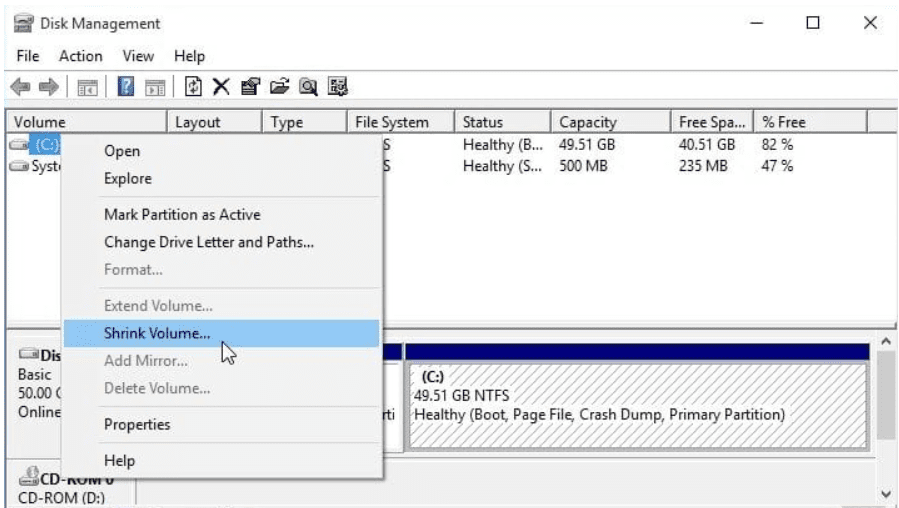Click the Back arrow toolbar icon

[20, 87]
